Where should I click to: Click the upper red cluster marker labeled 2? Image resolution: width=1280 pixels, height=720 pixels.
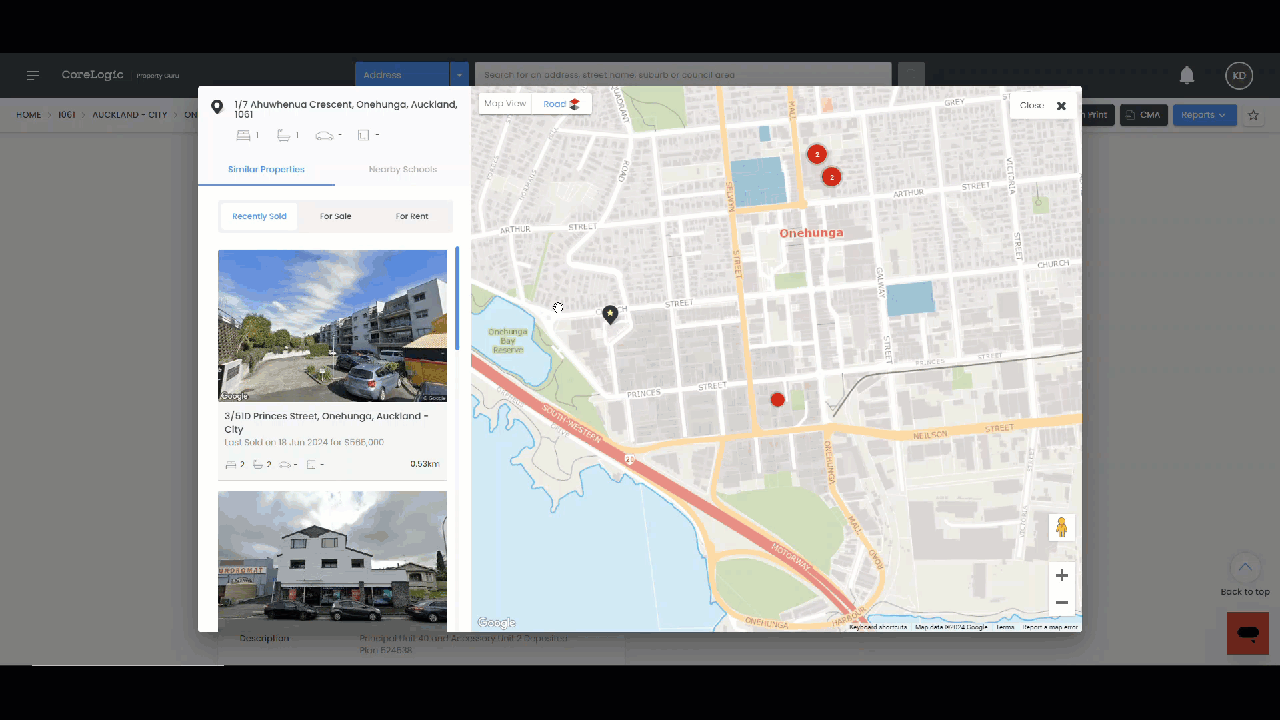[x=817, y=154]
